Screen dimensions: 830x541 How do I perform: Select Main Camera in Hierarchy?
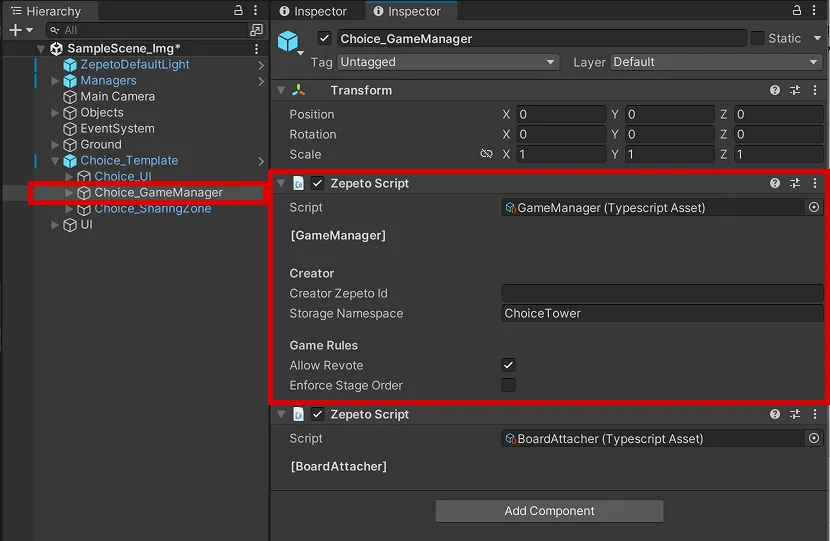point(118,97)
